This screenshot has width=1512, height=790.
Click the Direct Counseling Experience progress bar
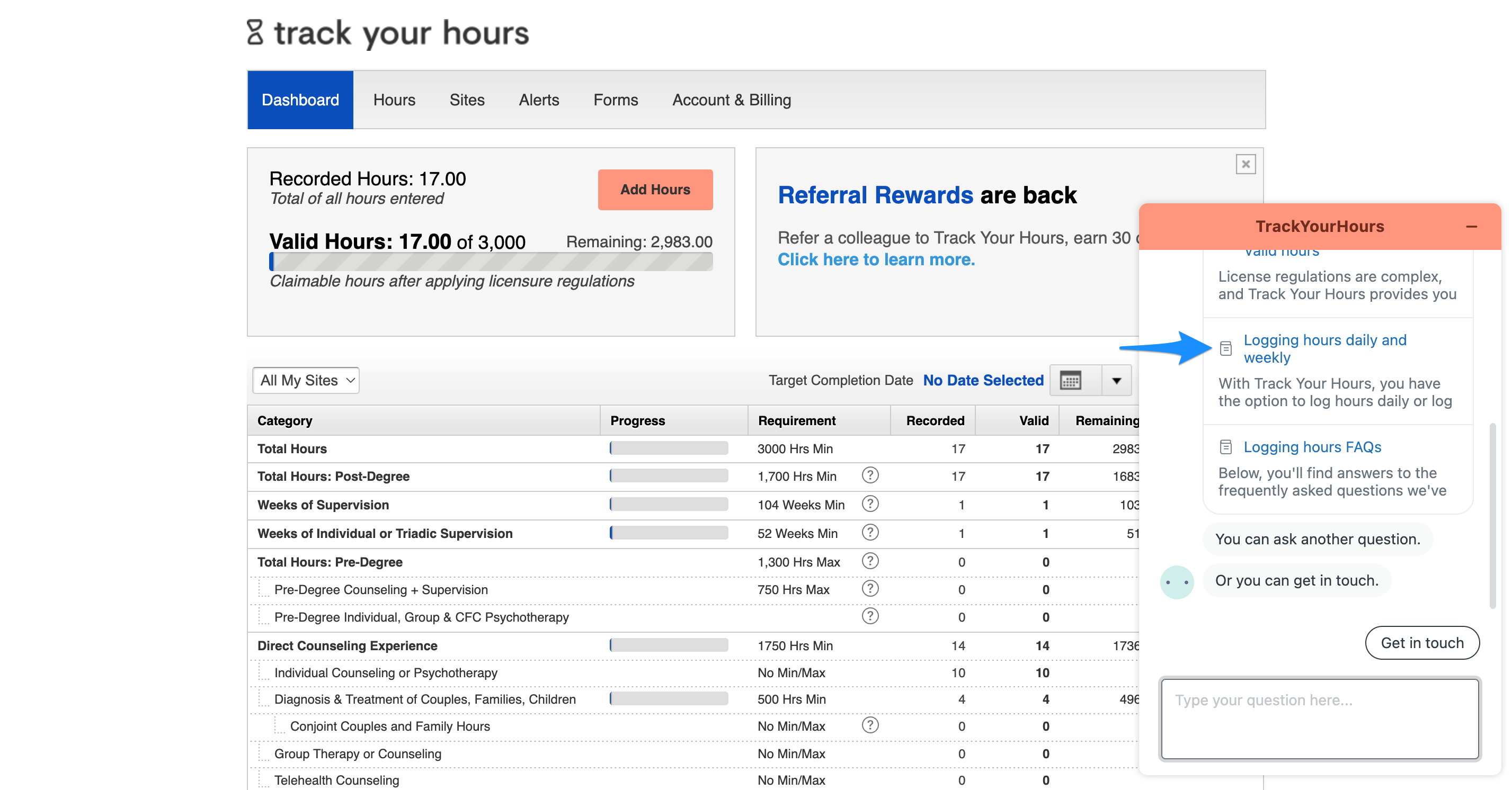[669, 645]
